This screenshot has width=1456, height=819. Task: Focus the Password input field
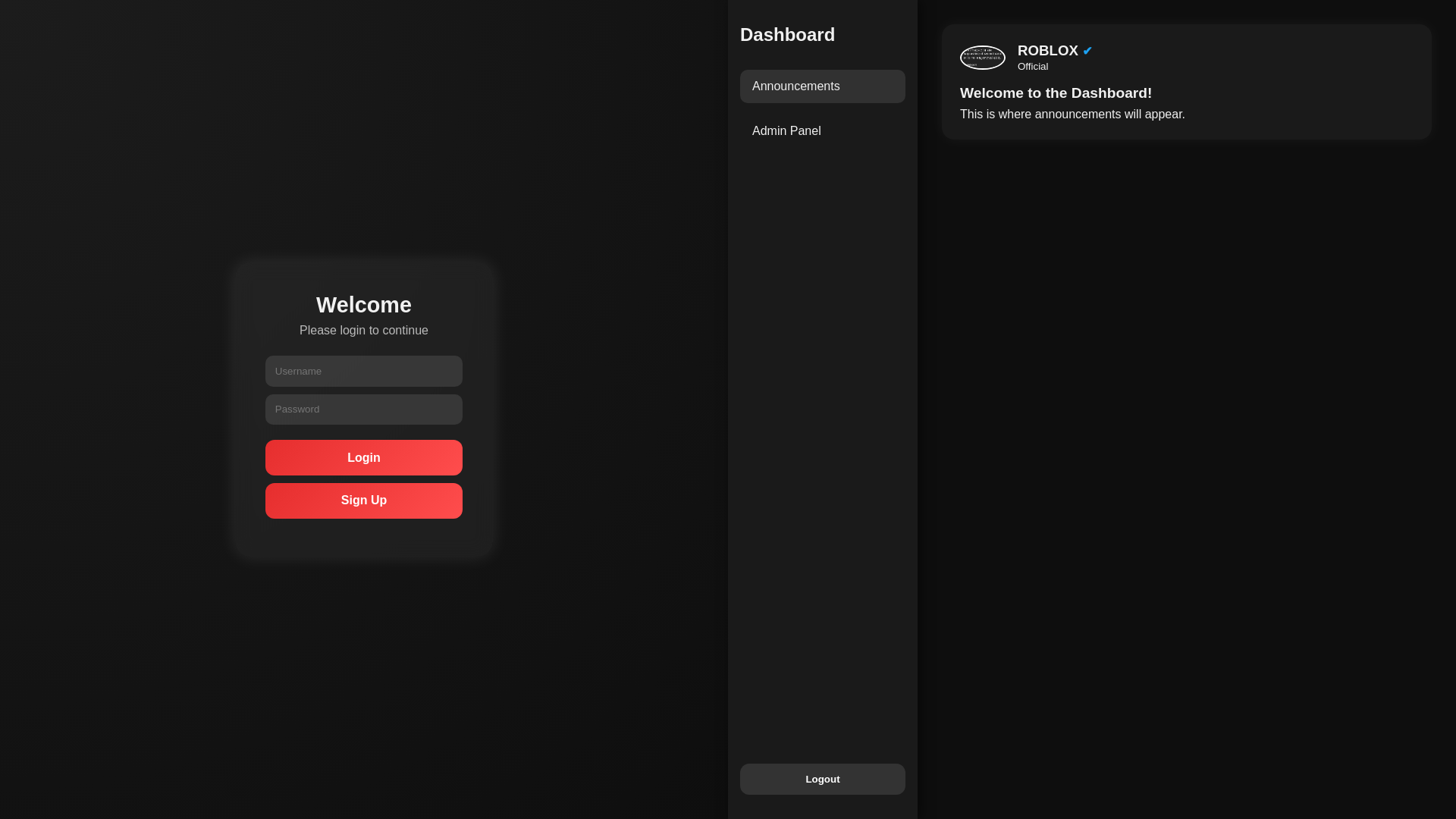click(364, 409)
